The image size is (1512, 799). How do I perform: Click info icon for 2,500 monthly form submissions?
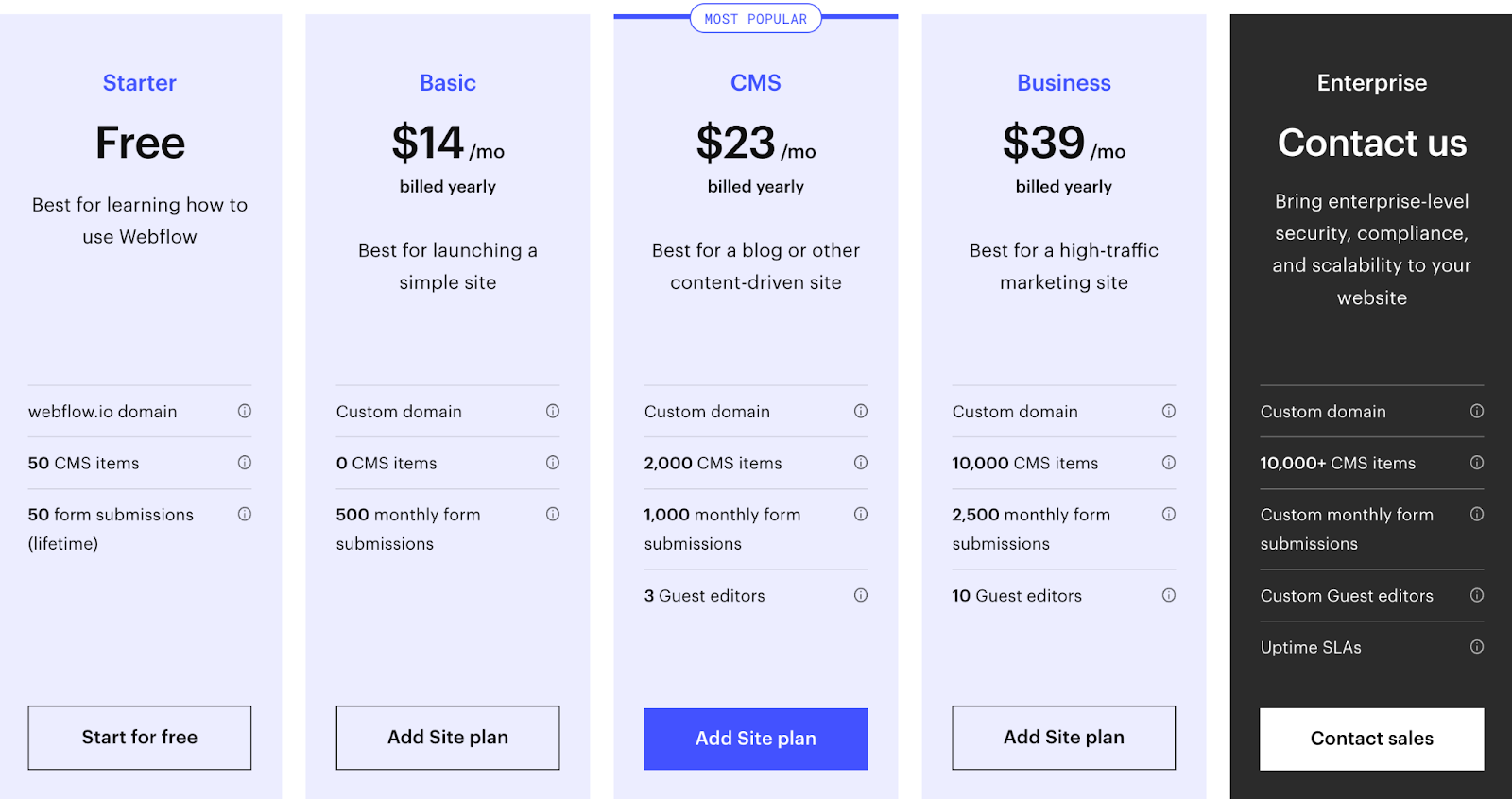tap(1169, 514)
